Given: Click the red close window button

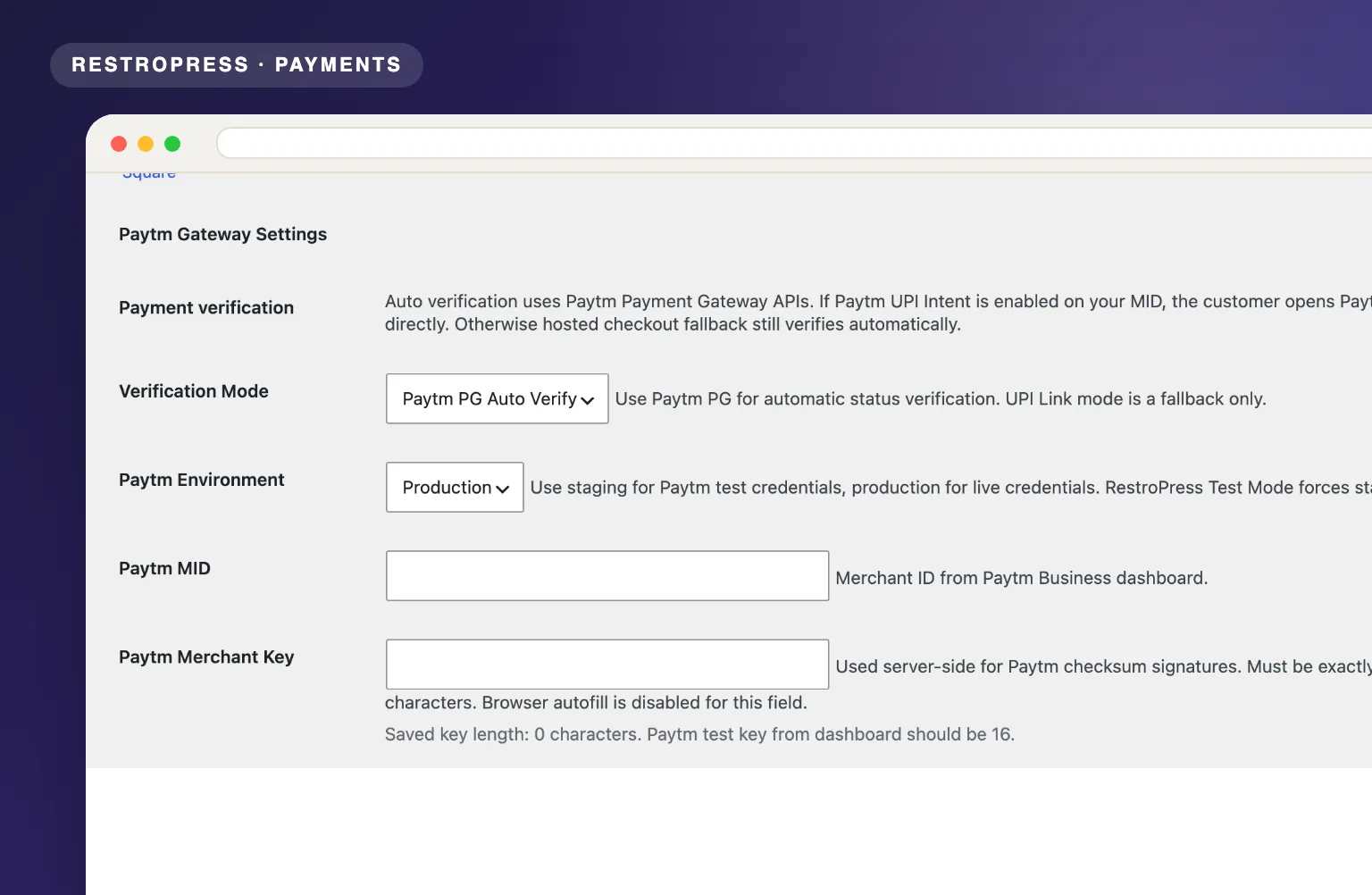Looking at the screenshot, I should coord(119,144).
